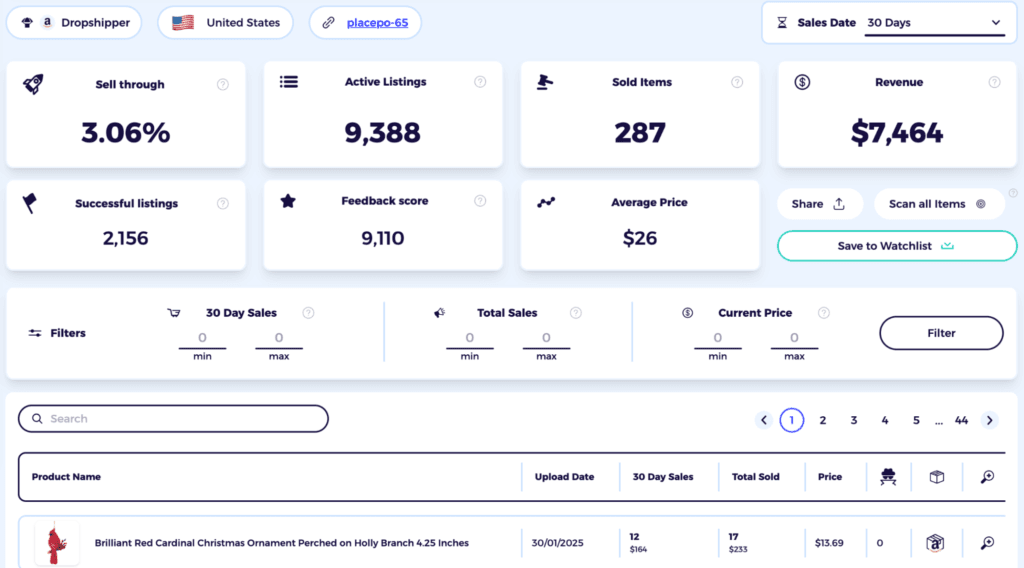
Task: Click the box icon column header
Action: (936, 477)
